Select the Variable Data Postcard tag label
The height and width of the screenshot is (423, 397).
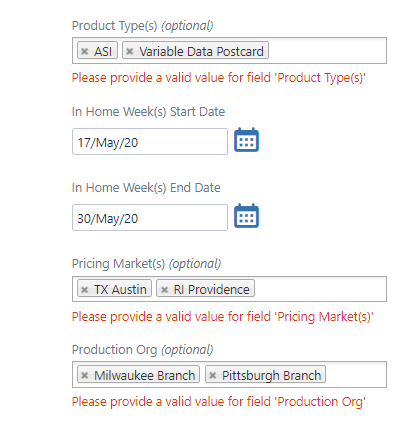tap(201, 52)
